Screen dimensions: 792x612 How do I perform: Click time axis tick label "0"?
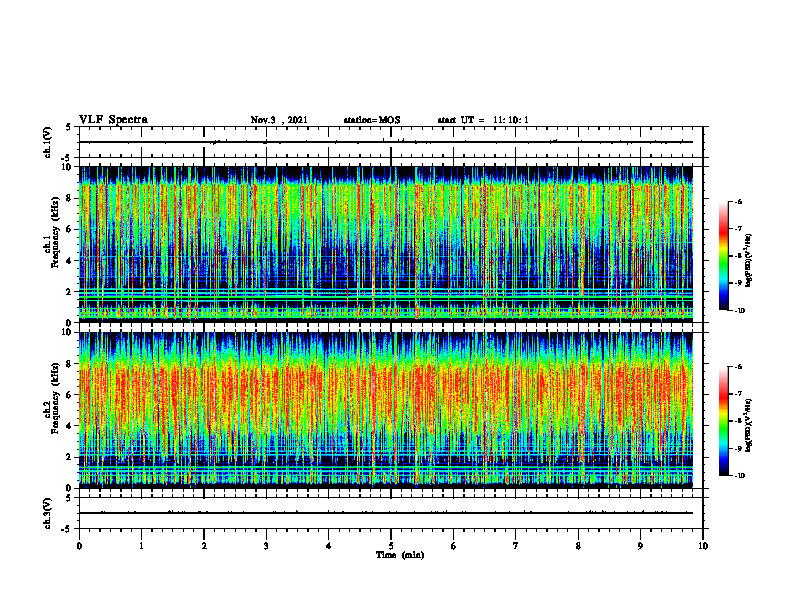click(79, 546)
